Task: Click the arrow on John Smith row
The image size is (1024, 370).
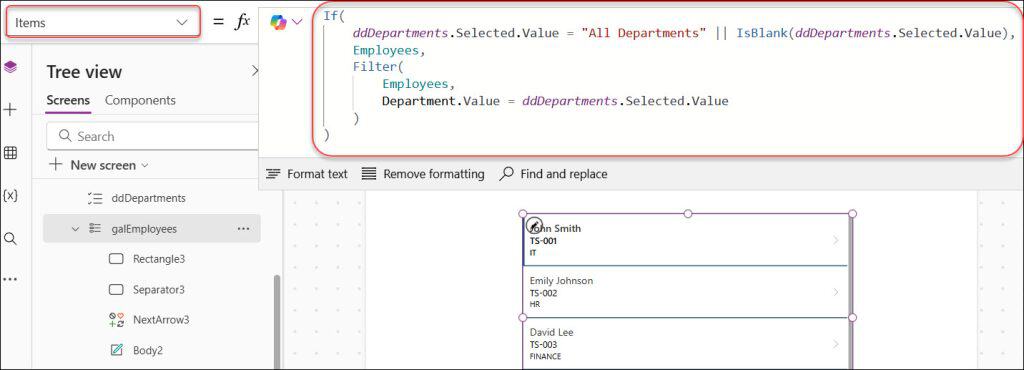Action: point(835,240)
